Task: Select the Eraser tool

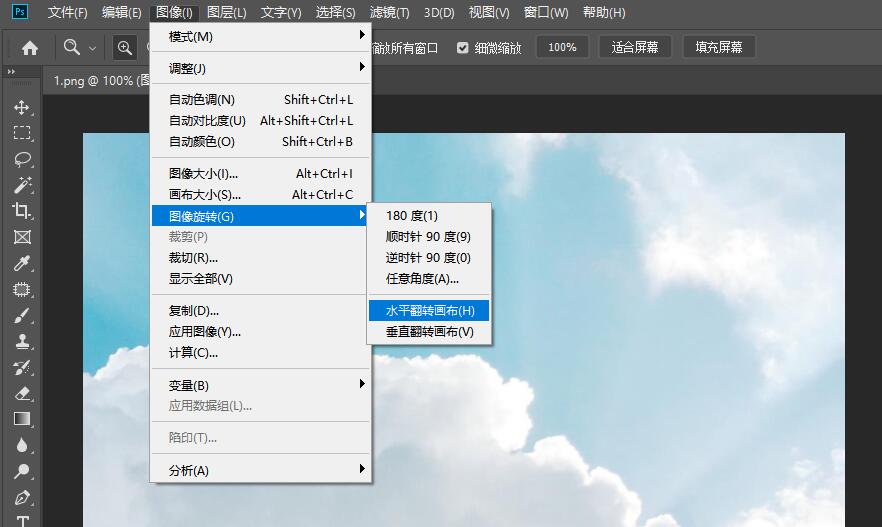Action: 22,393
